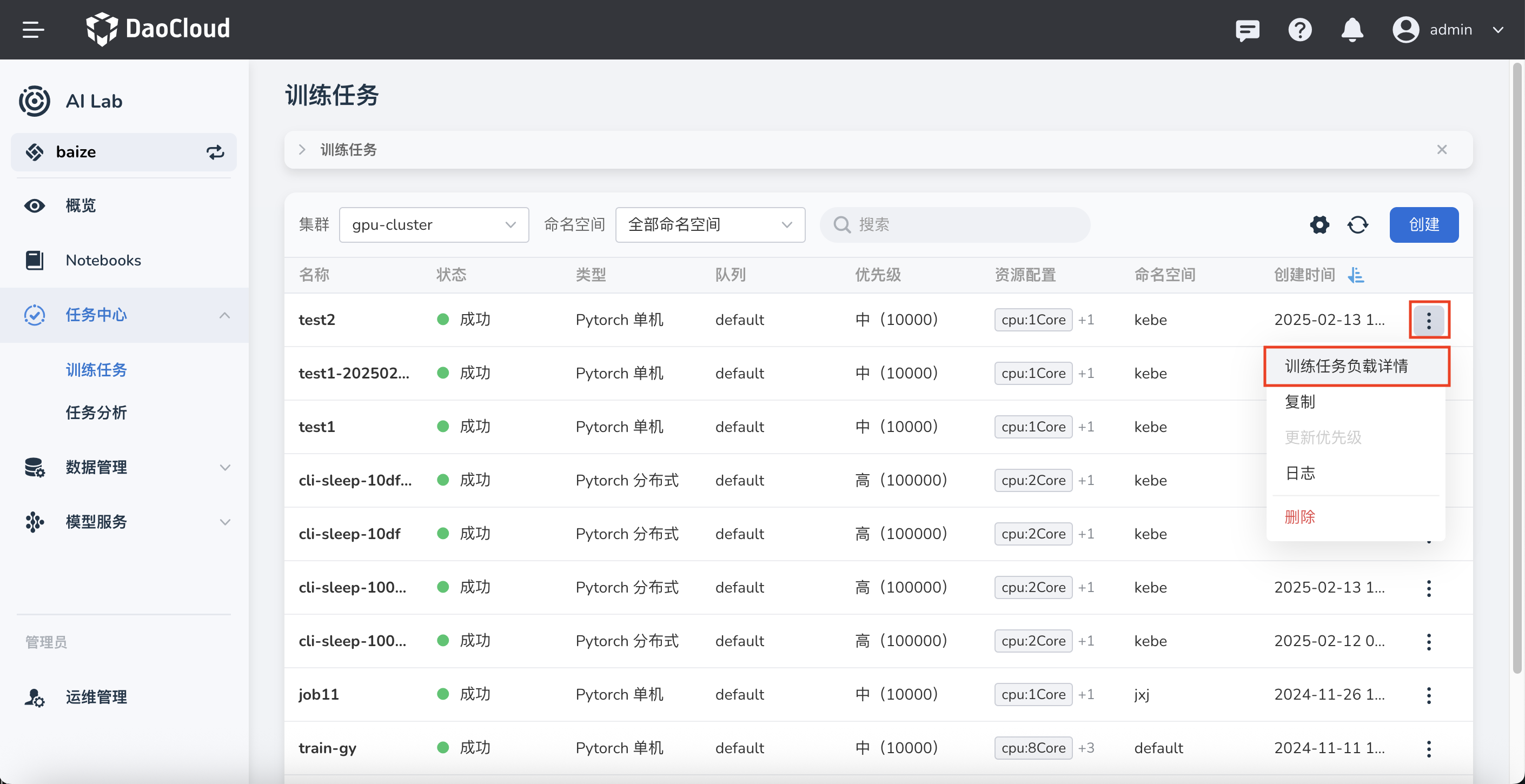Click the help question mark icon
This screenshot has height=784, width=1525.
click(1299, 30)
